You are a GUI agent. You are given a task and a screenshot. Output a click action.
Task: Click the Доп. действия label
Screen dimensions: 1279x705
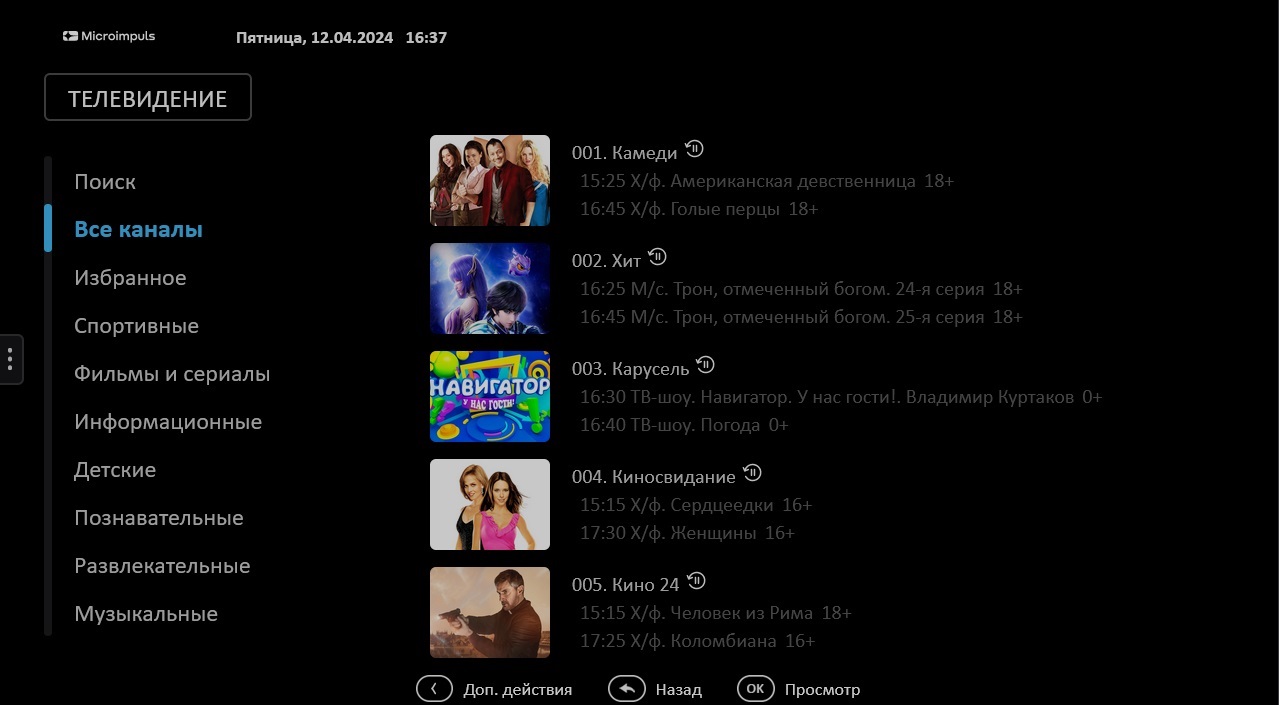point(518,690)
